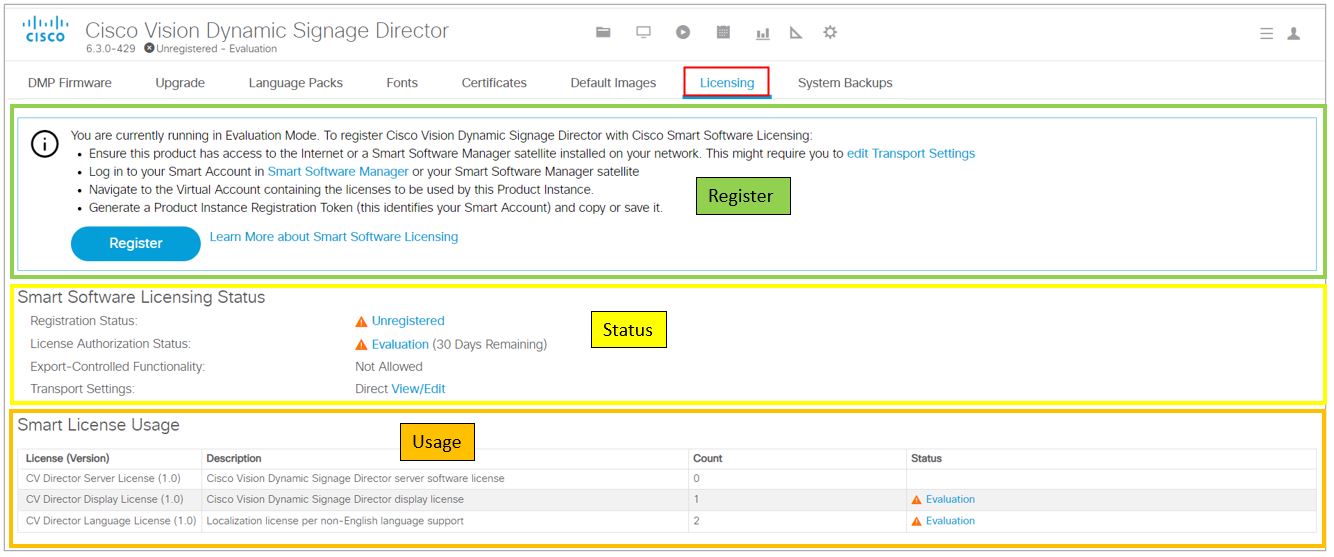
Task: Click the play circle icon in toolbar
Action: coord(683,32)
